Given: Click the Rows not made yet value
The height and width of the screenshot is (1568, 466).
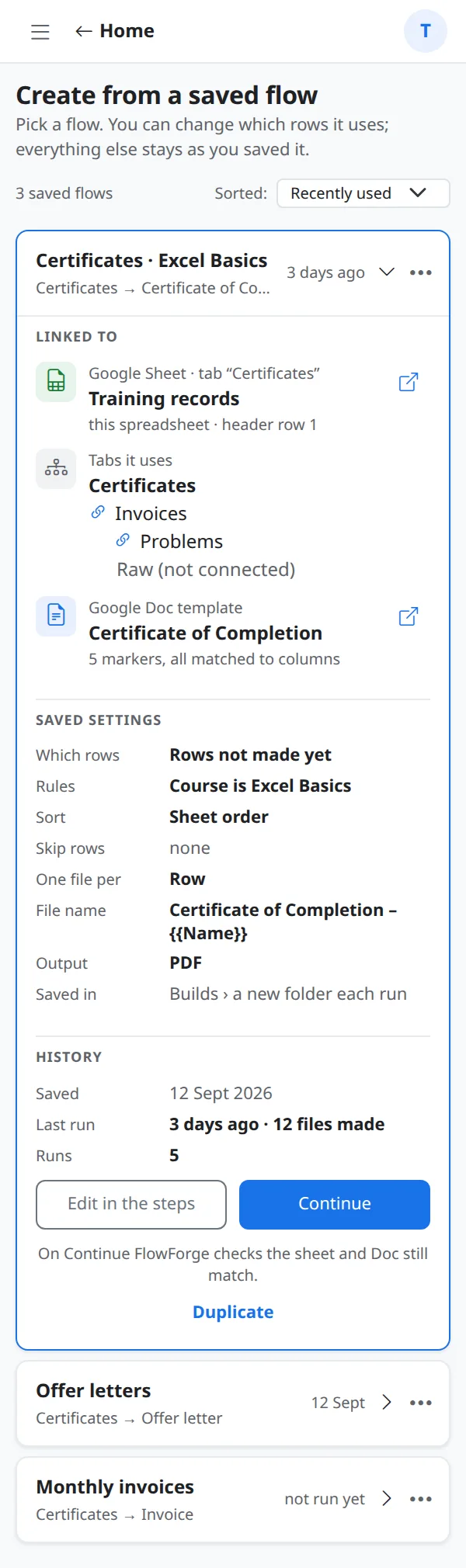Looking at the screenshot, I should pos(250,755).
